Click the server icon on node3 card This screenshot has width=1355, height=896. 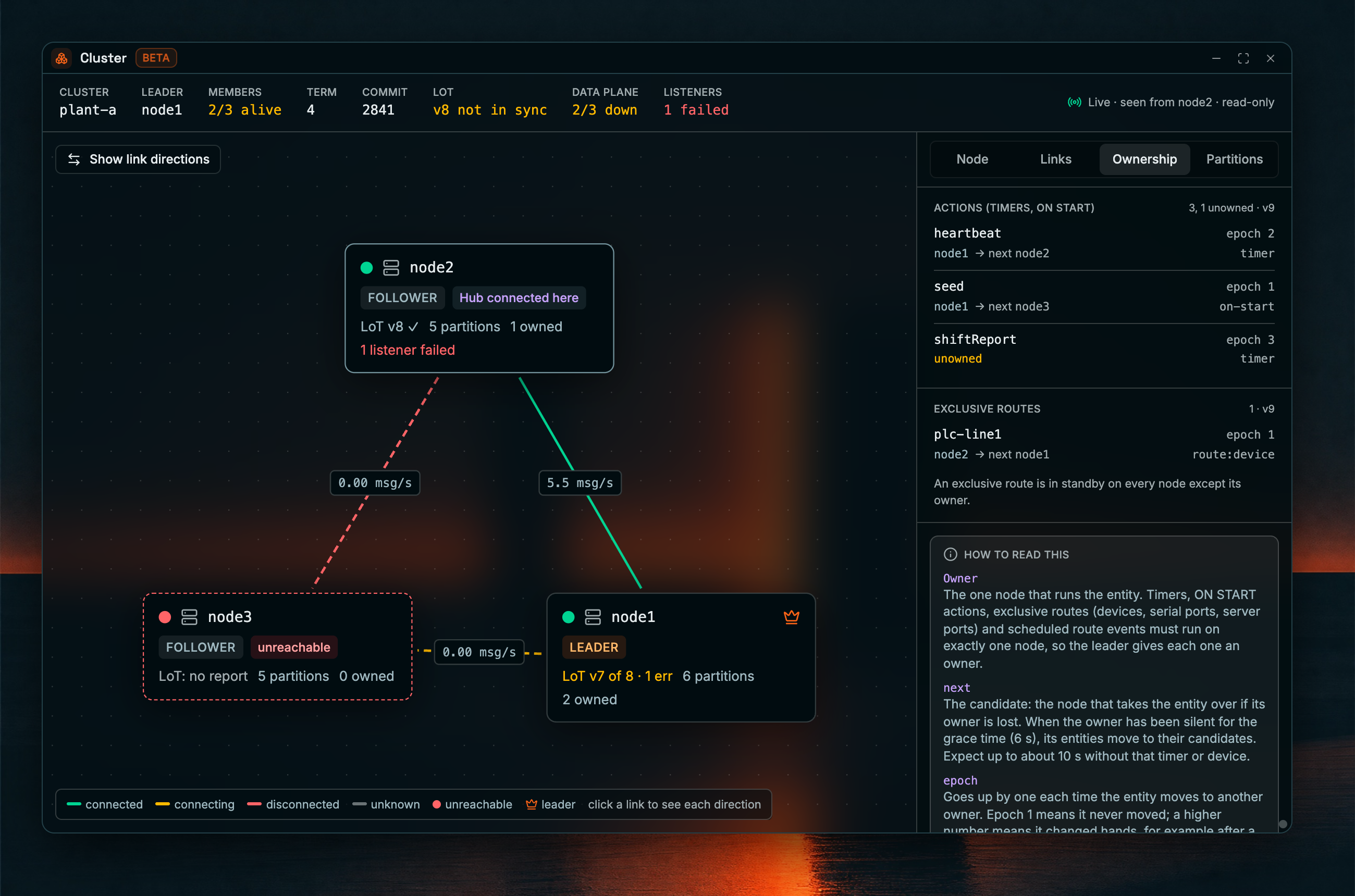pyautogui.click(x=189, y=617)
